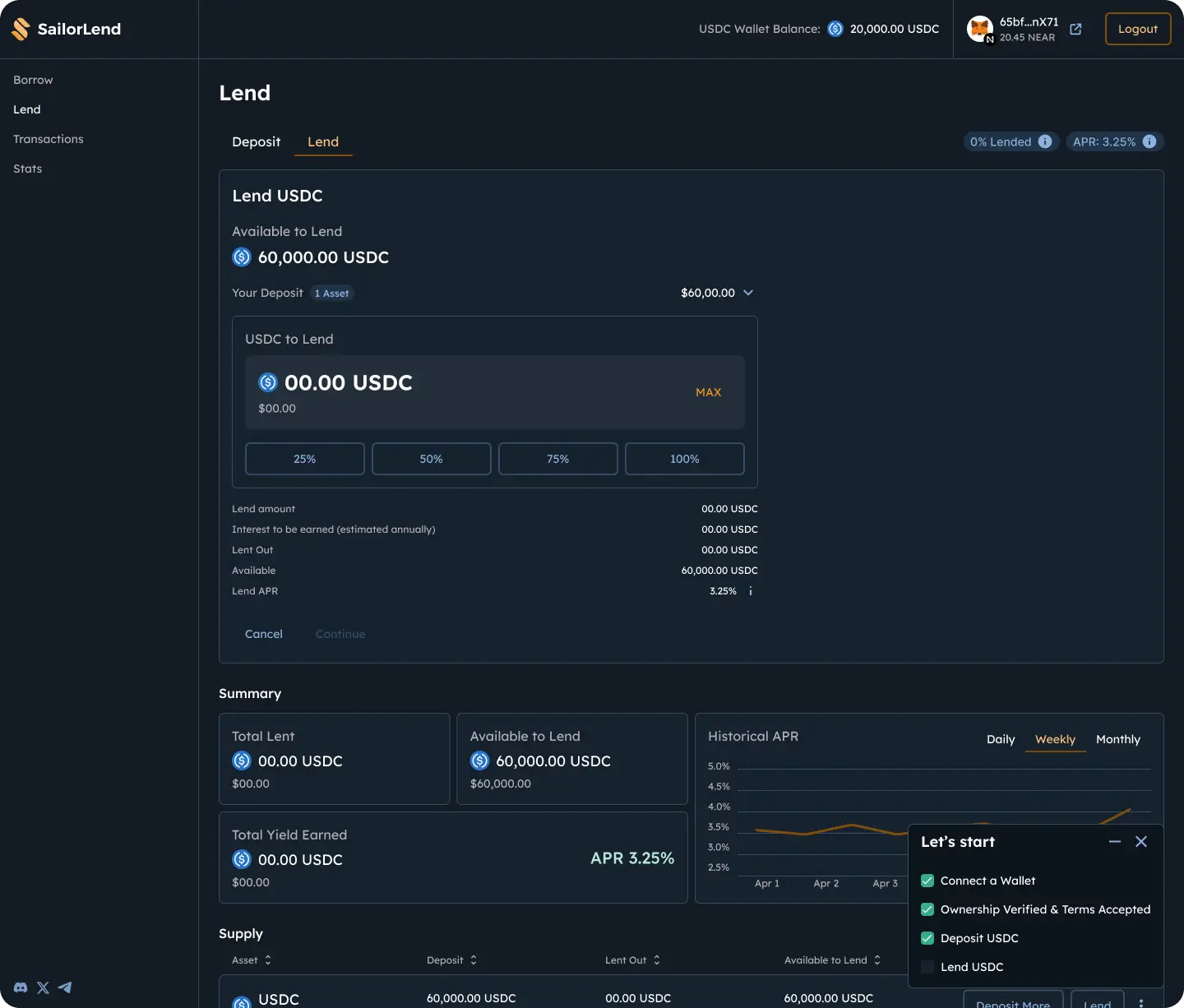Minimize the Let's start checklist panel
This screenshot has width=1184, height=1008.
coord(1114,842)
